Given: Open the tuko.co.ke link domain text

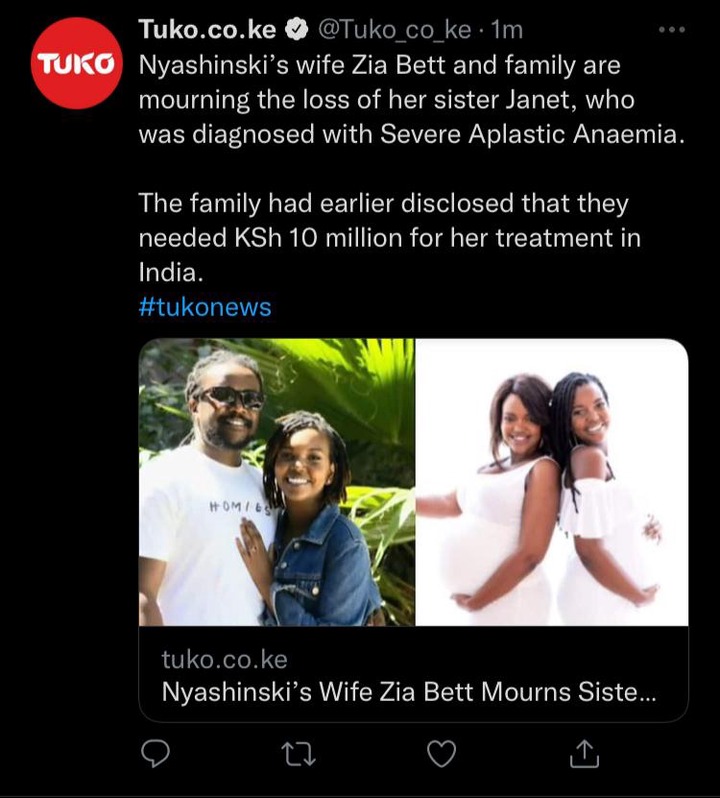Looking at the screenshot, I should (x=224, y=660).
